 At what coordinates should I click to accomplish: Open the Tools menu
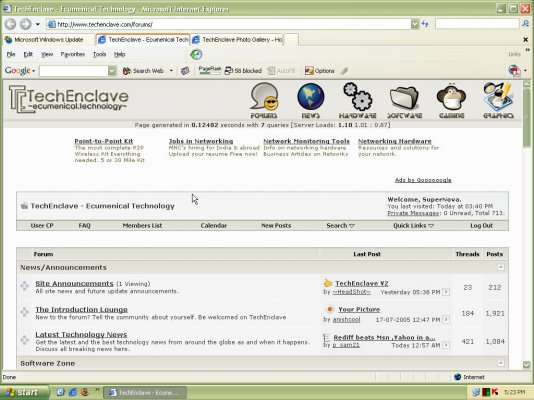click(99, 54)
